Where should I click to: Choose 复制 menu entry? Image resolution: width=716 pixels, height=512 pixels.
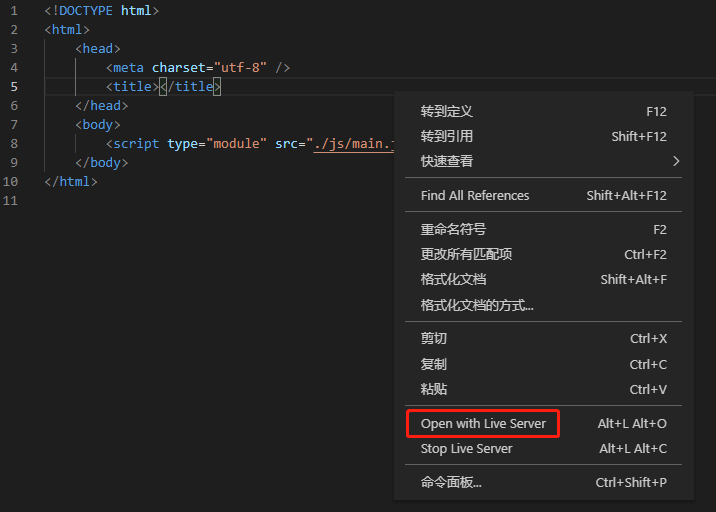tap(543, 364)
